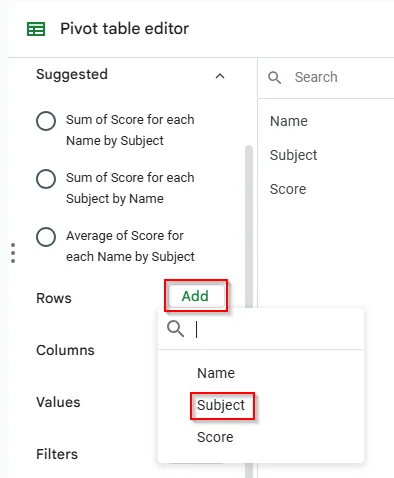Image resolution: width=394 pixels, height=478 pixels.
Task: Click the vertical three-dot drag handle
Action: tap(13, 253)
